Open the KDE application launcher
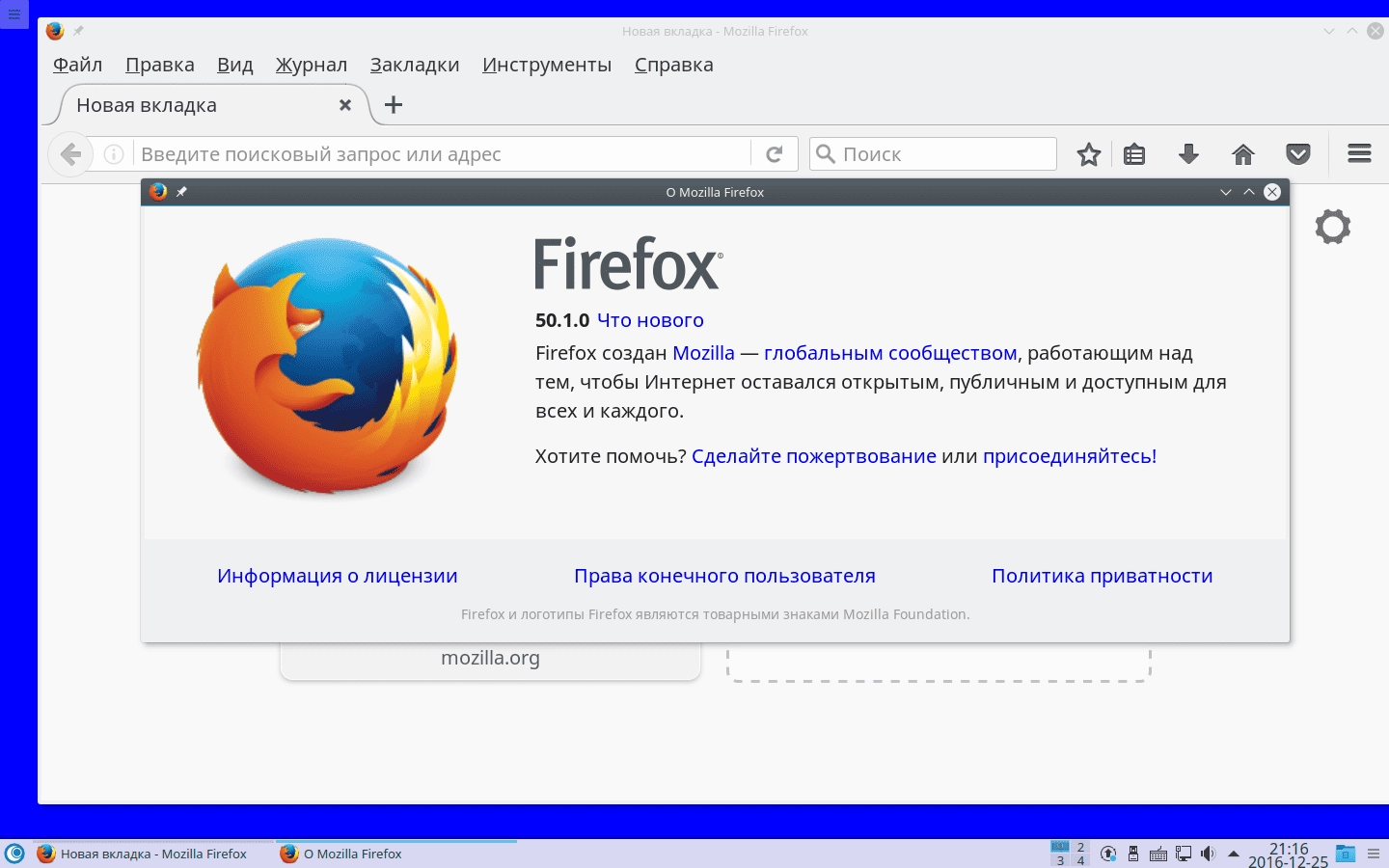The height and width of the screenshot is (868, 1389). 15,854
